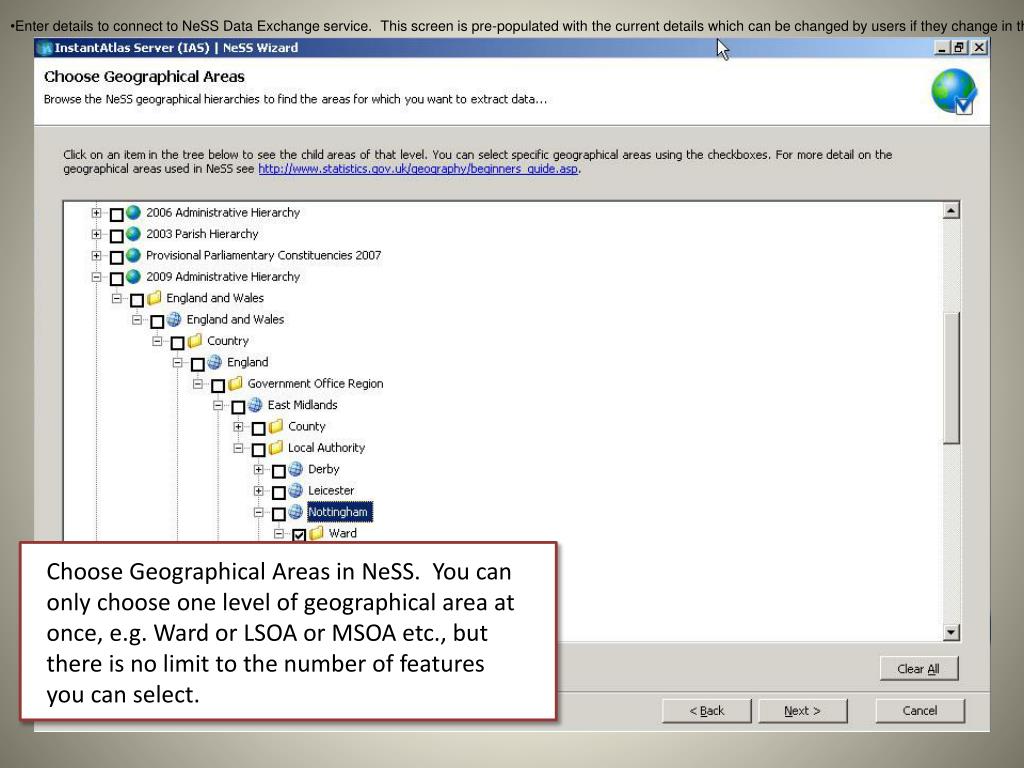The width and height of the screenshot is (1024, 768).
Task: Click globe icon of Nottingham
Action: click(296, 512)
